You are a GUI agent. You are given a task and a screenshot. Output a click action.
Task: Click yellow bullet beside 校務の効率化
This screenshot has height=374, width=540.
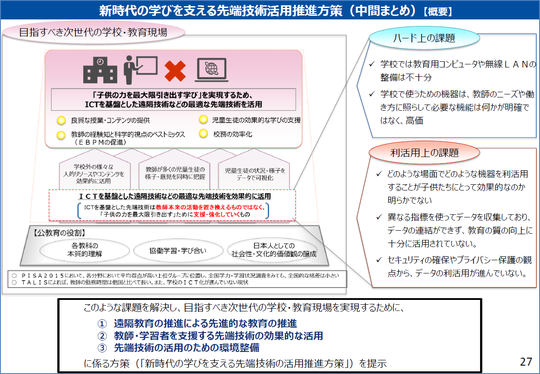[203, 133]
